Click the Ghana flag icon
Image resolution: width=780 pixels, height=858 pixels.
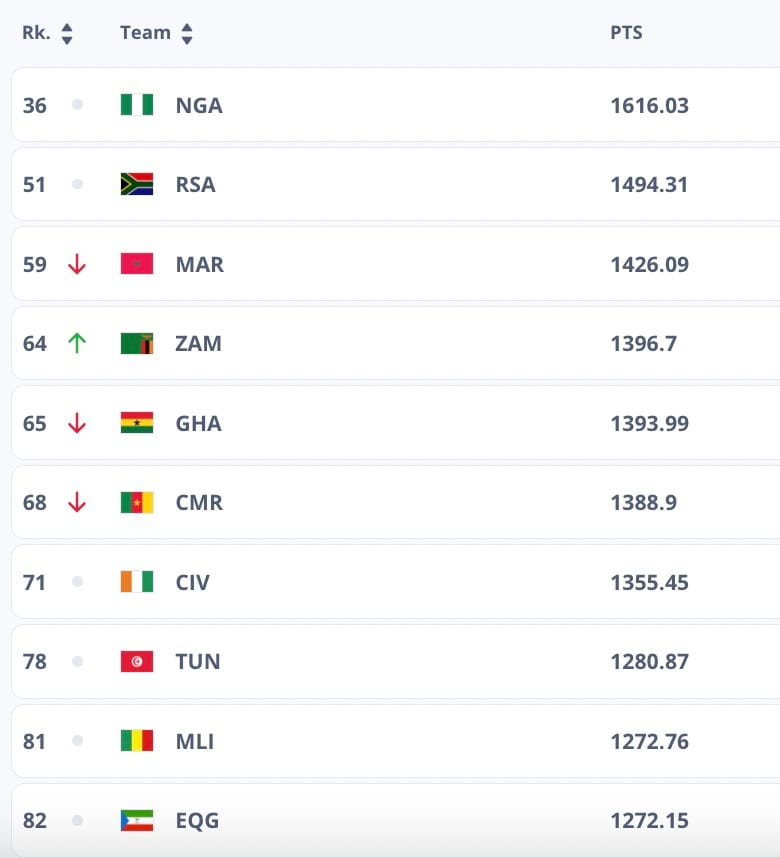(137, 423)
